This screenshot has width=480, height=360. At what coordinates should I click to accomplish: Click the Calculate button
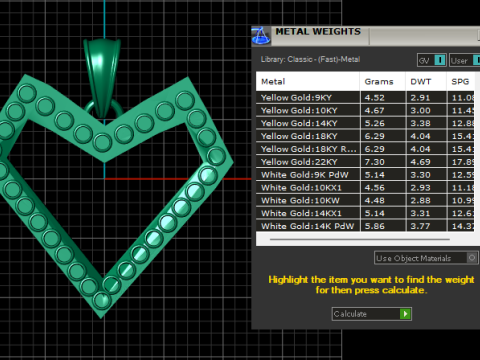372,314
